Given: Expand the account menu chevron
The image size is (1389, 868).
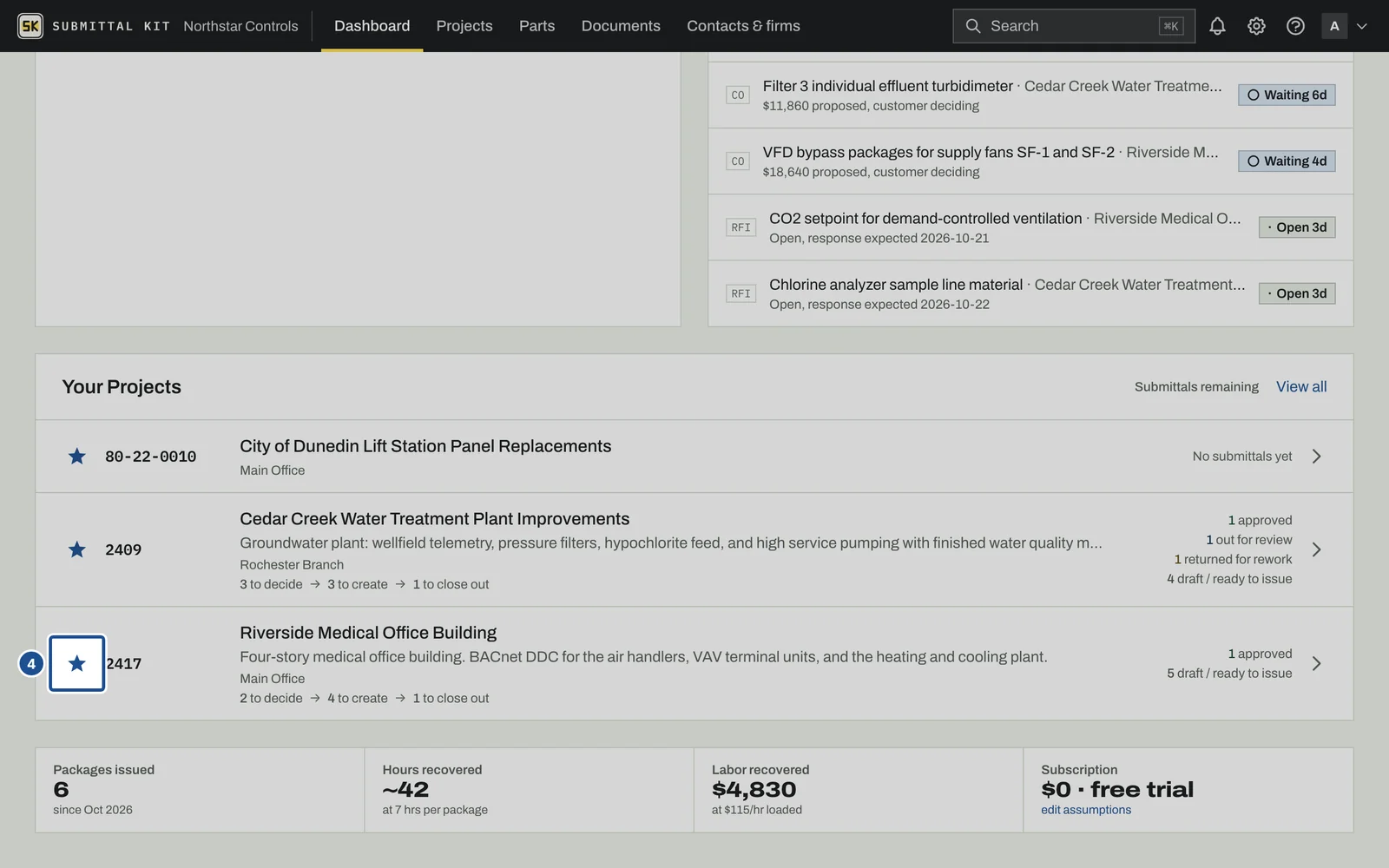Looking at the screenshot, I should (x=1362, y=26).
